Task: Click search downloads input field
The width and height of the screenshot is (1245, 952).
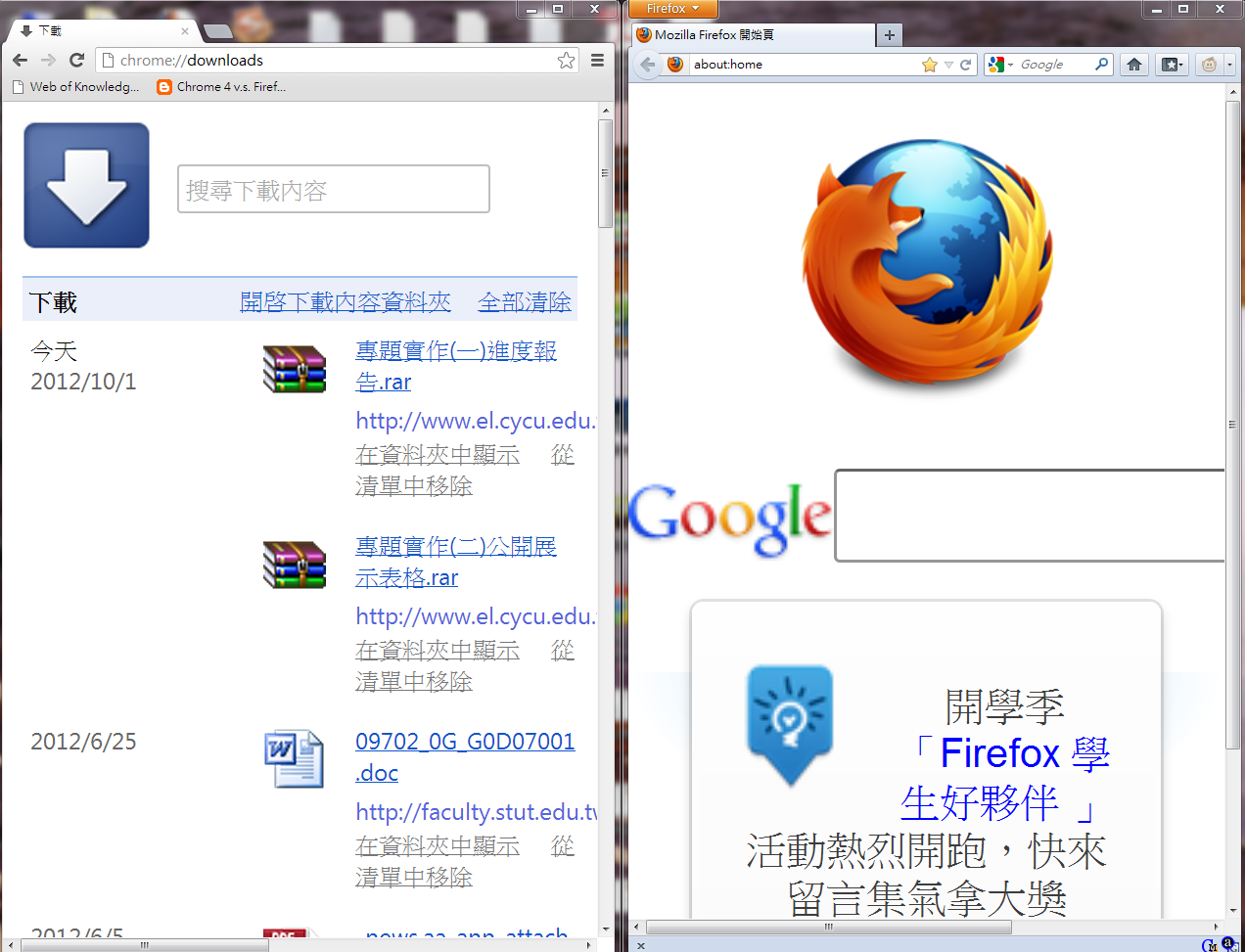Action: pos(334,189)
